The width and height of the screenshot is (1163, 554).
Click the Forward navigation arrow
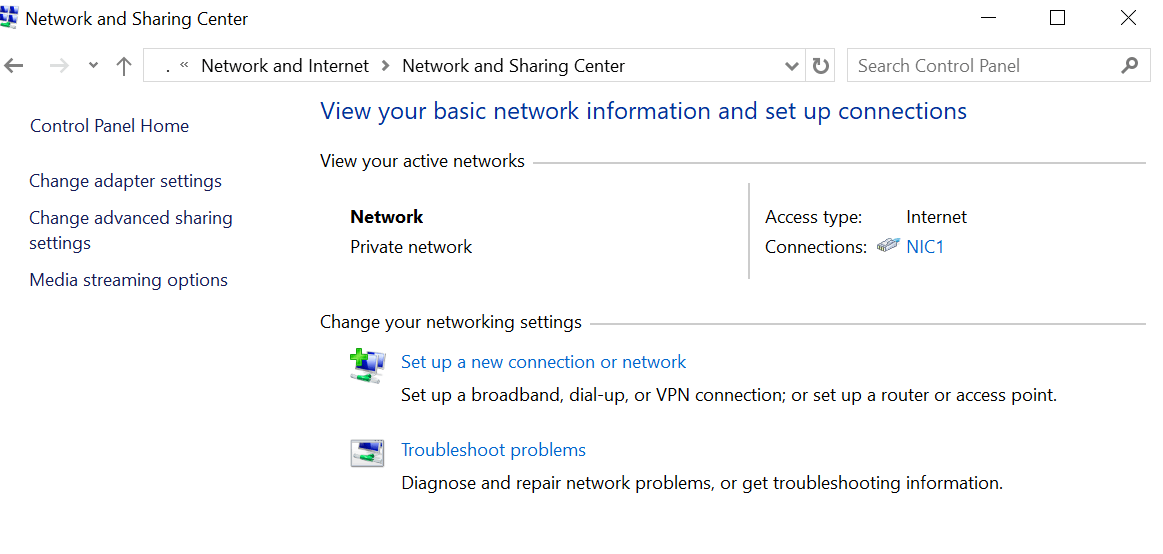(59, 66)
